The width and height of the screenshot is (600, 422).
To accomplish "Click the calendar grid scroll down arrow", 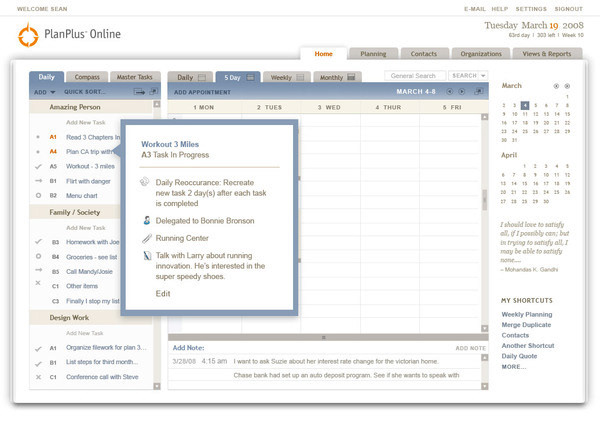I will point(484,328).
